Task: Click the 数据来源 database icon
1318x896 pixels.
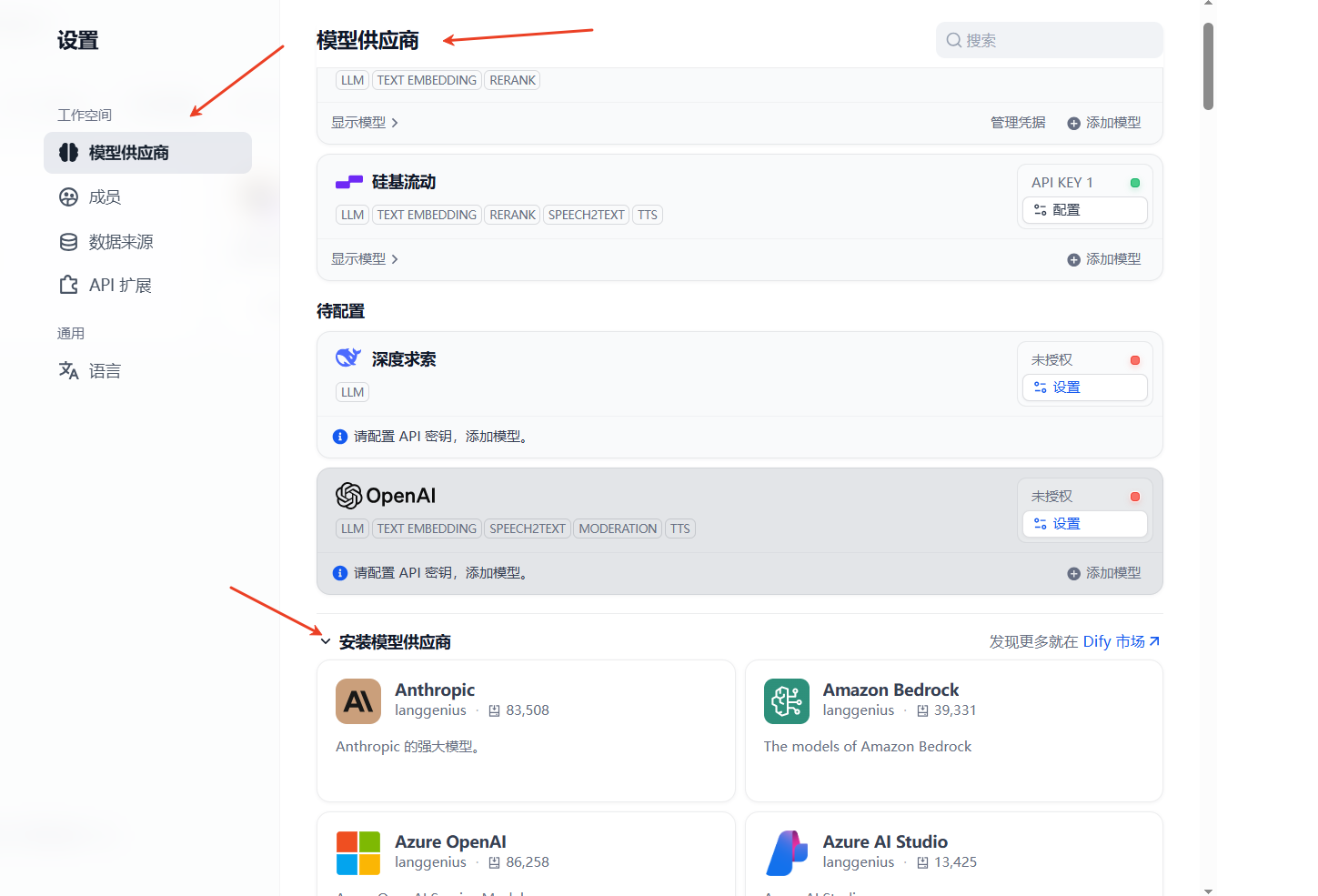Action: click(x=69, y=241)
